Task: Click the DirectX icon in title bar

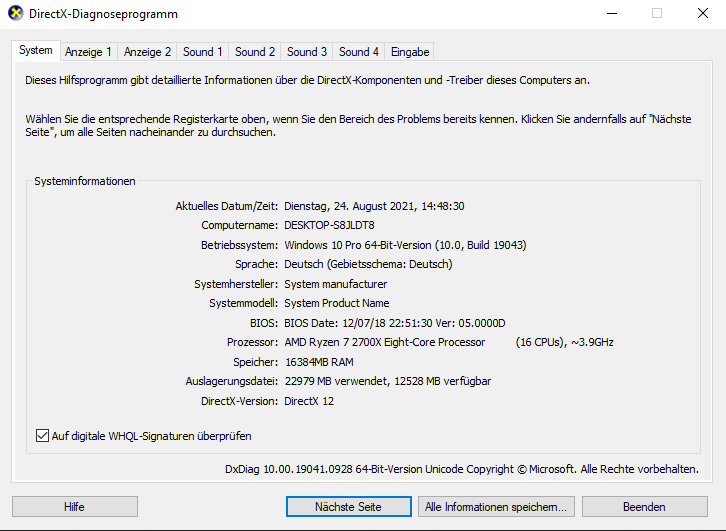Action: click(15, 13)
